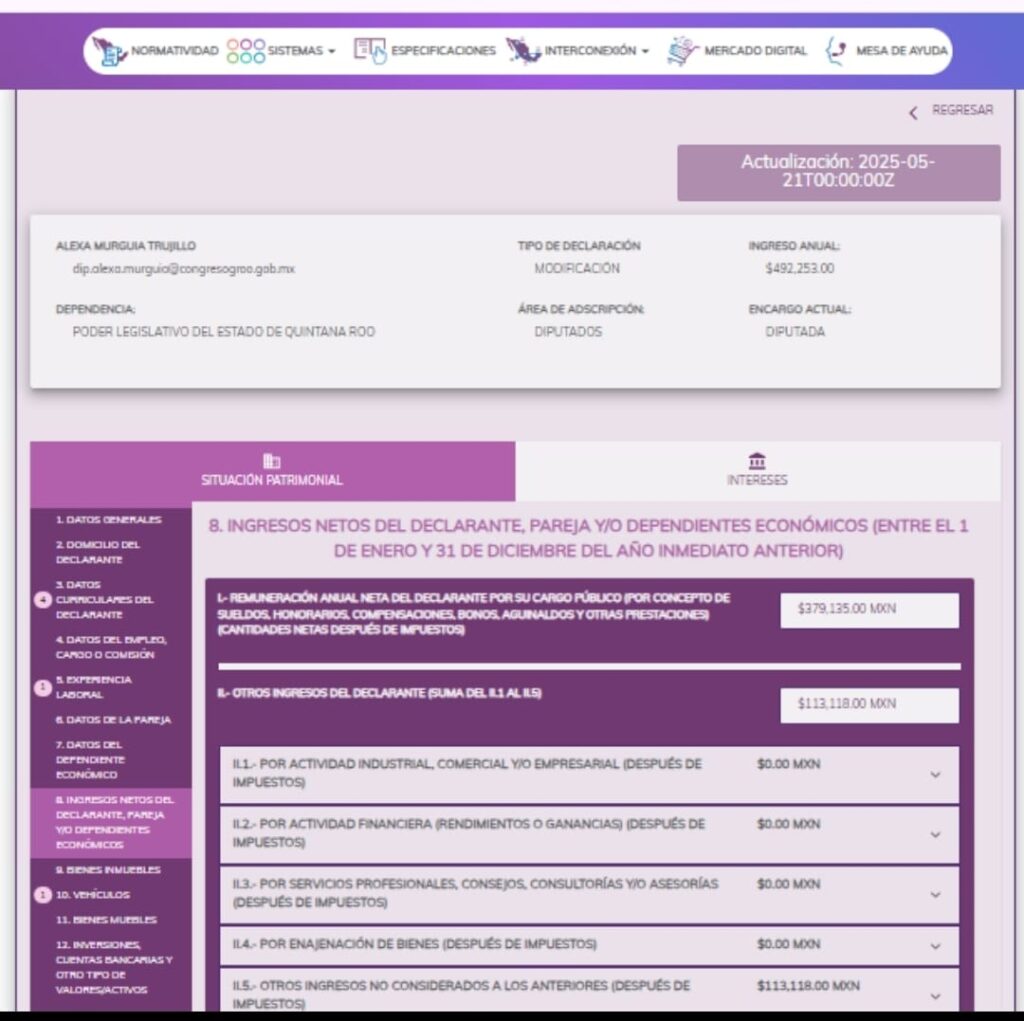
Task: Click the building icon above Situación Patrimonial
Action: pos(271,461)
